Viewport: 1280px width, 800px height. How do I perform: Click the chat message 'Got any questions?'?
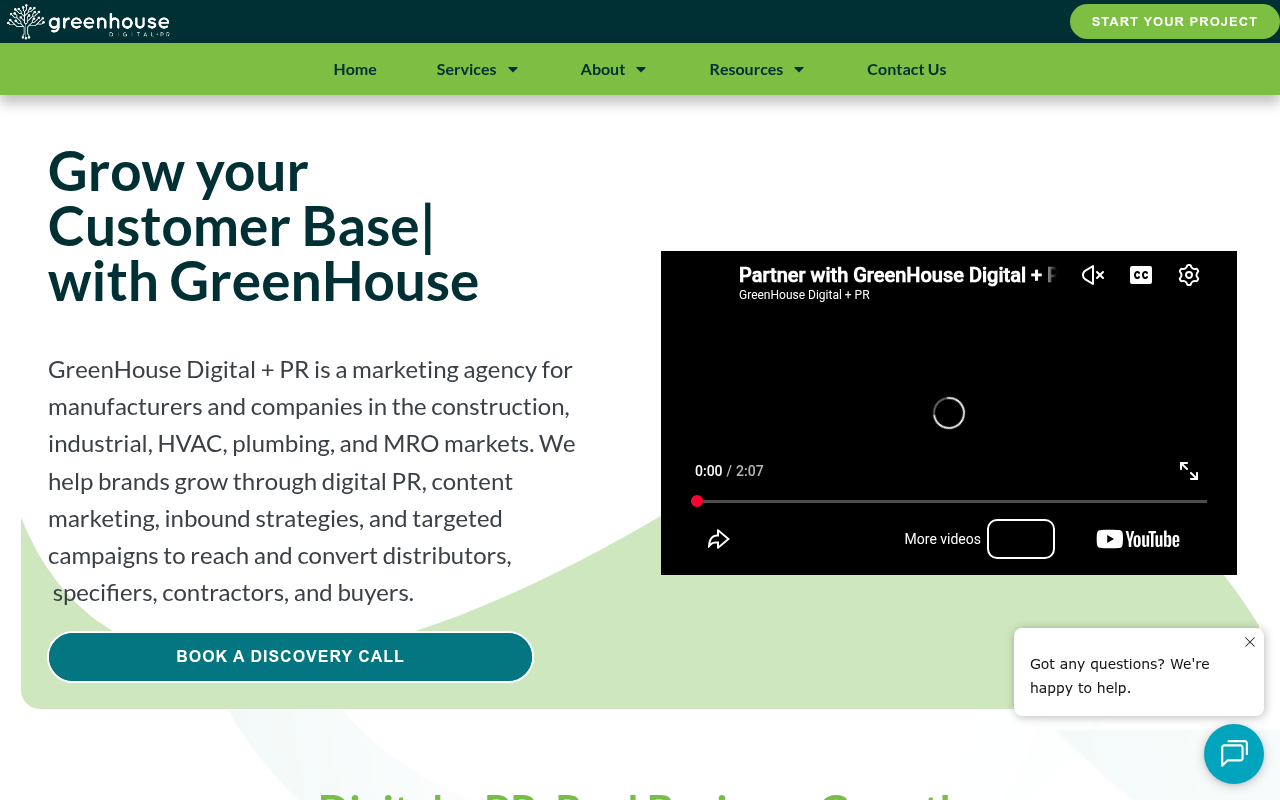tap(1120, 676)
